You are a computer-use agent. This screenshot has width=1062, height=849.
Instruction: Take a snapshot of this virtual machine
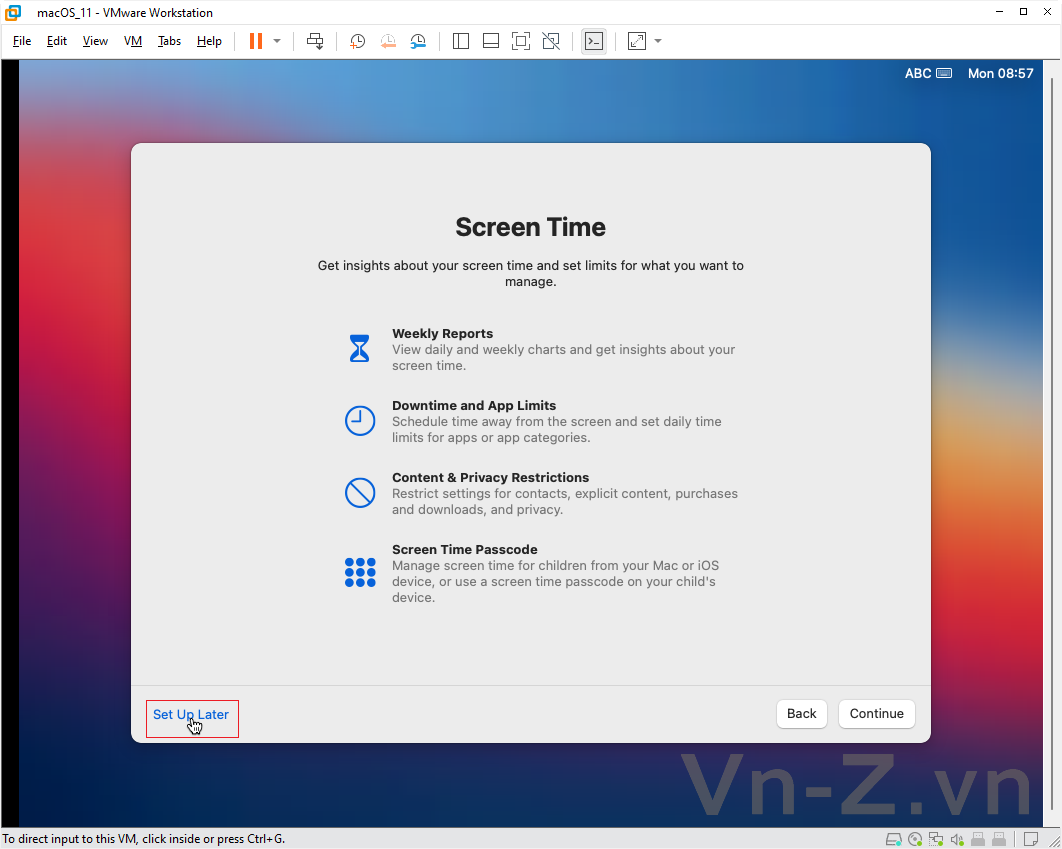click(357, 41)
